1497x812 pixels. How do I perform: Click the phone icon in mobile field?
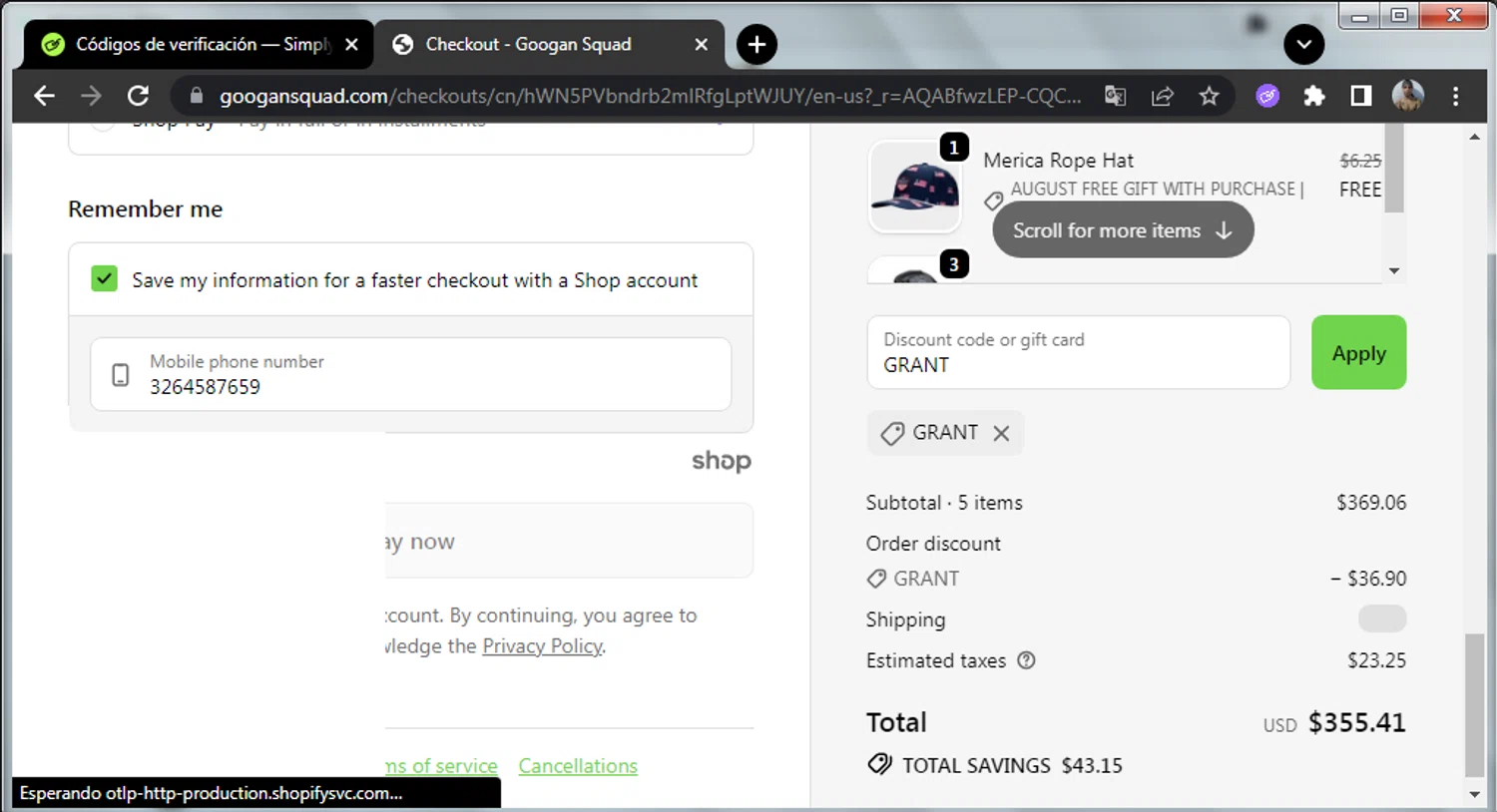(120, 375)
